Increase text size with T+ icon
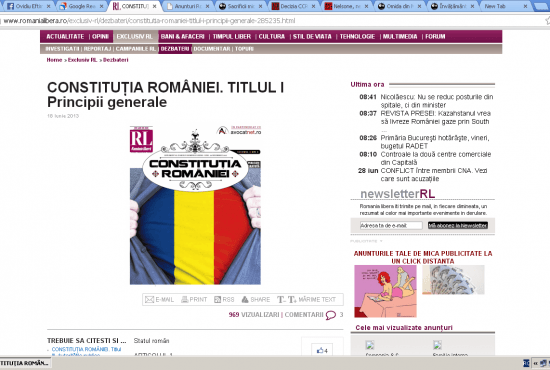Screen dimensions: 550x370 point(292,300)
